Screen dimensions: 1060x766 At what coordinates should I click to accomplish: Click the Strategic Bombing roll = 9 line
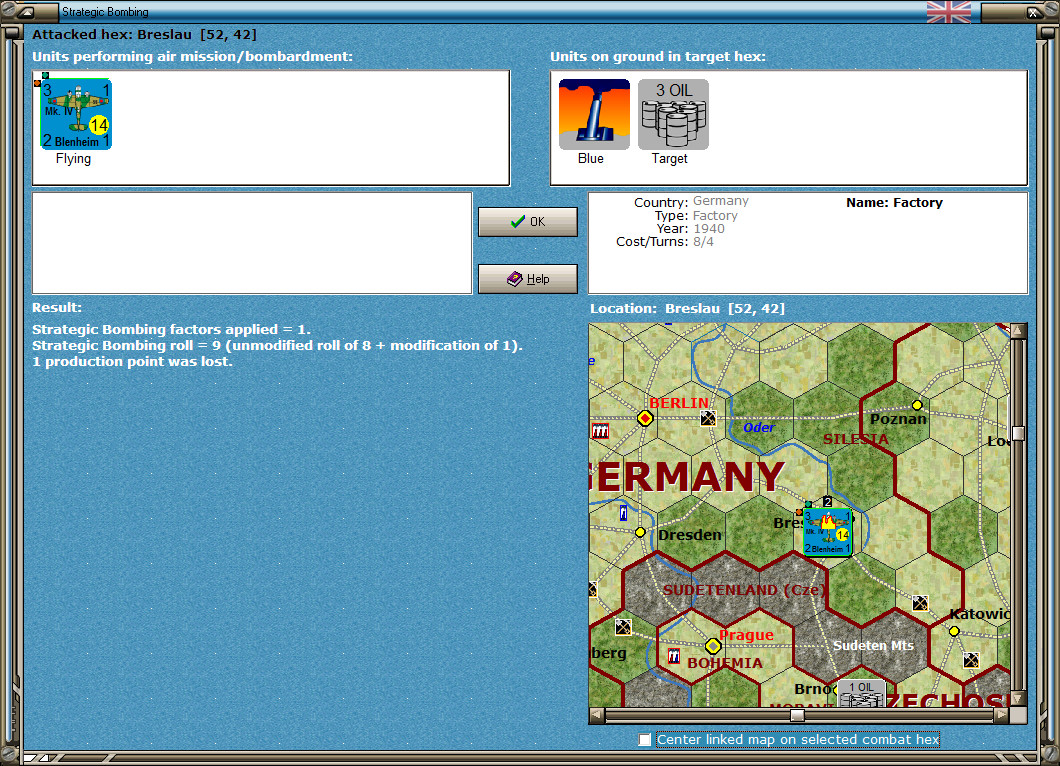278,345
